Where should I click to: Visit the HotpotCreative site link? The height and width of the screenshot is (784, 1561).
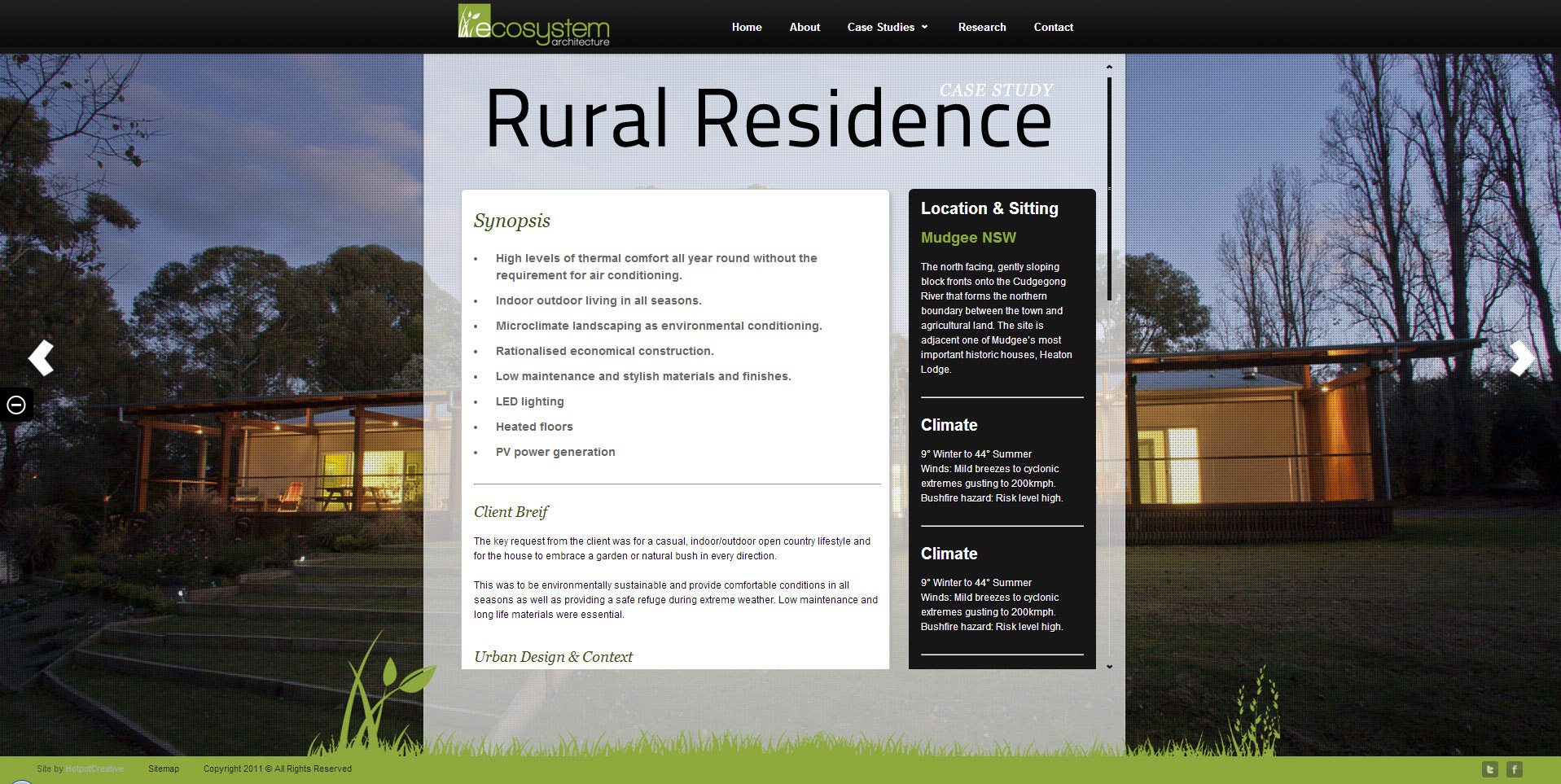(94, 769)
